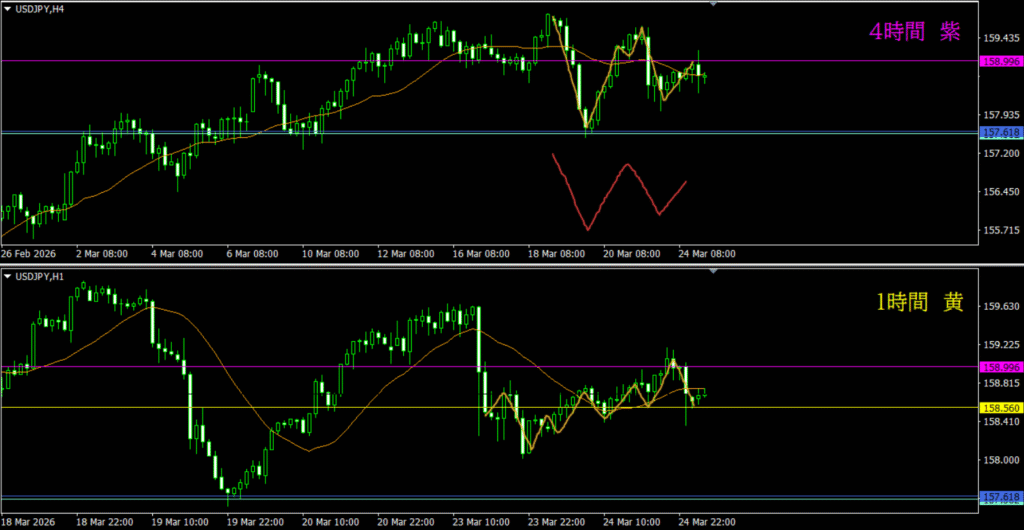The width and height of the screenshot is (1024, 530).
Task: Click the 159.630 level on H1 price scale
Action: pyautogui.click(x=1001, y=307)
